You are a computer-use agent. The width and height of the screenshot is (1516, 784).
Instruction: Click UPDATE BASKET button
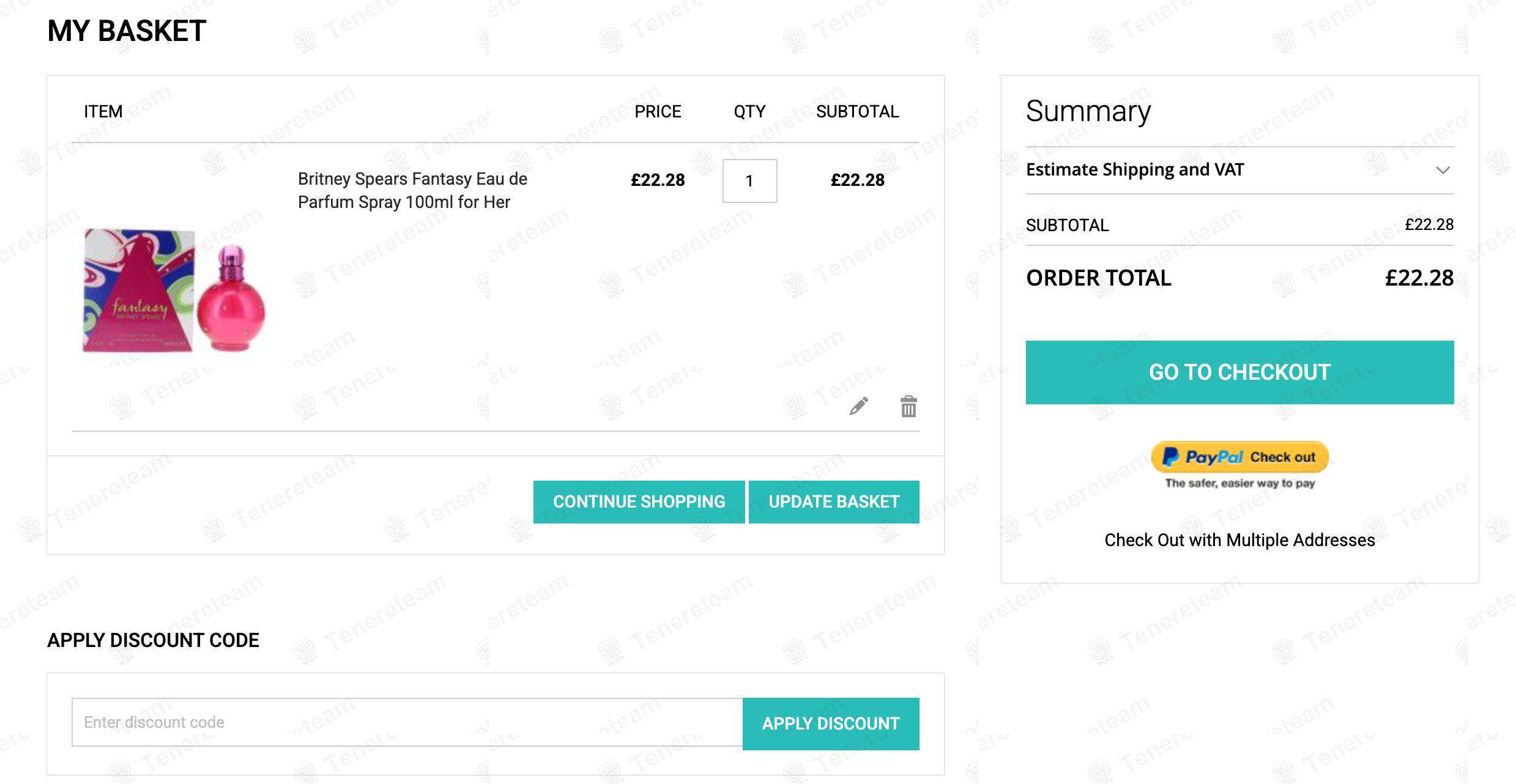(834, 501)
